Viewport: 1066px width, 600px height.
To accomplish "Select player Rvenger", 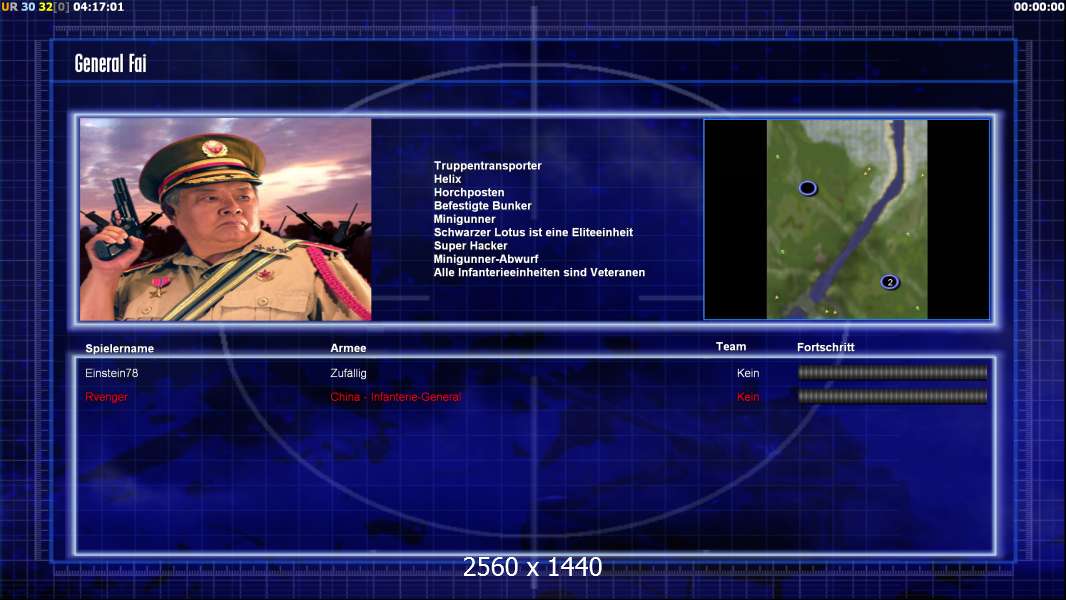I will (106, 397).
